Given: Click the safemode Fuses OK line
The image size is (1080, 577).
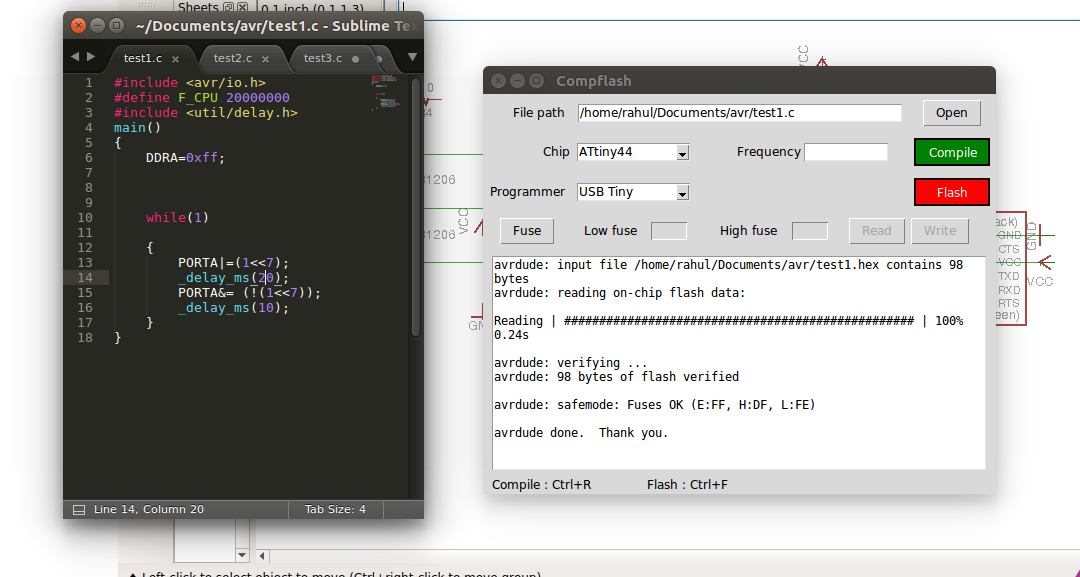Looking at the screenshot, I should click(x=654, y=405).
